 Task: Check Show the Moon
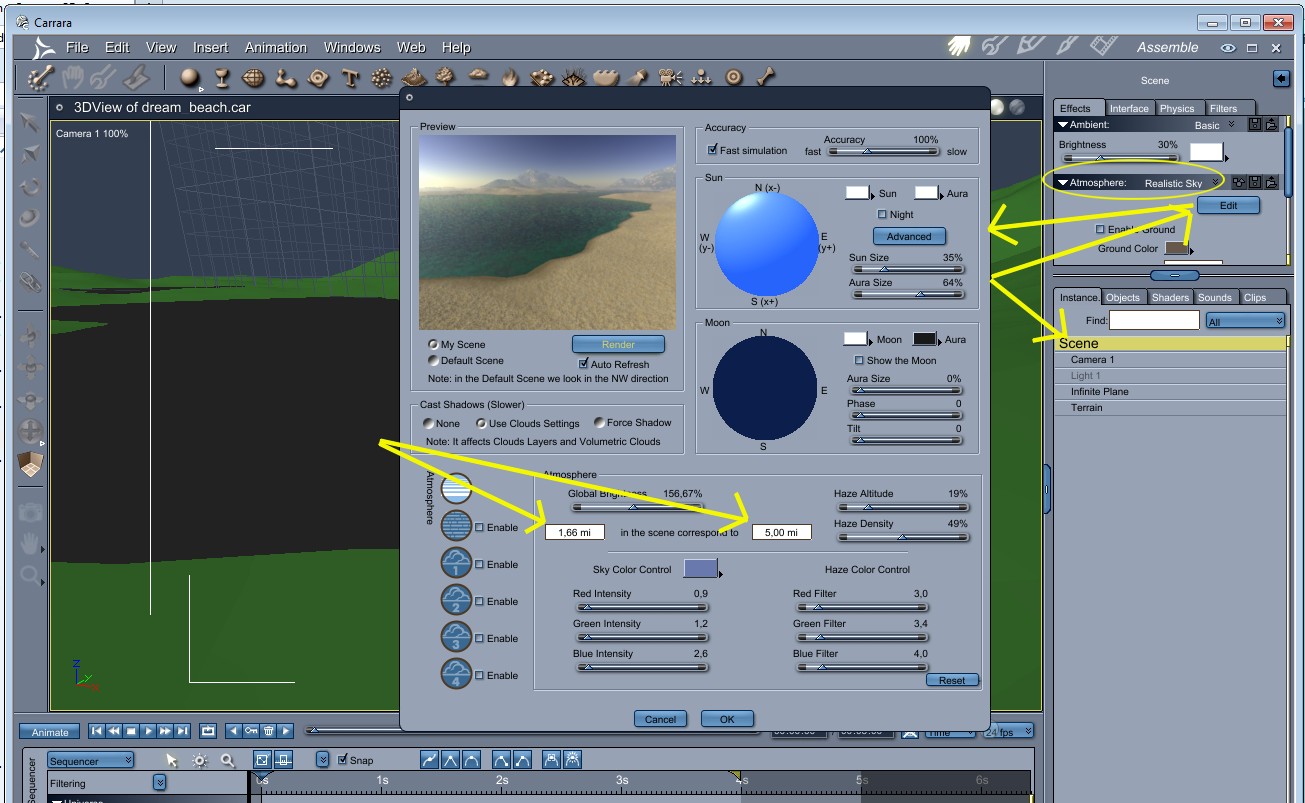(859, 360)
